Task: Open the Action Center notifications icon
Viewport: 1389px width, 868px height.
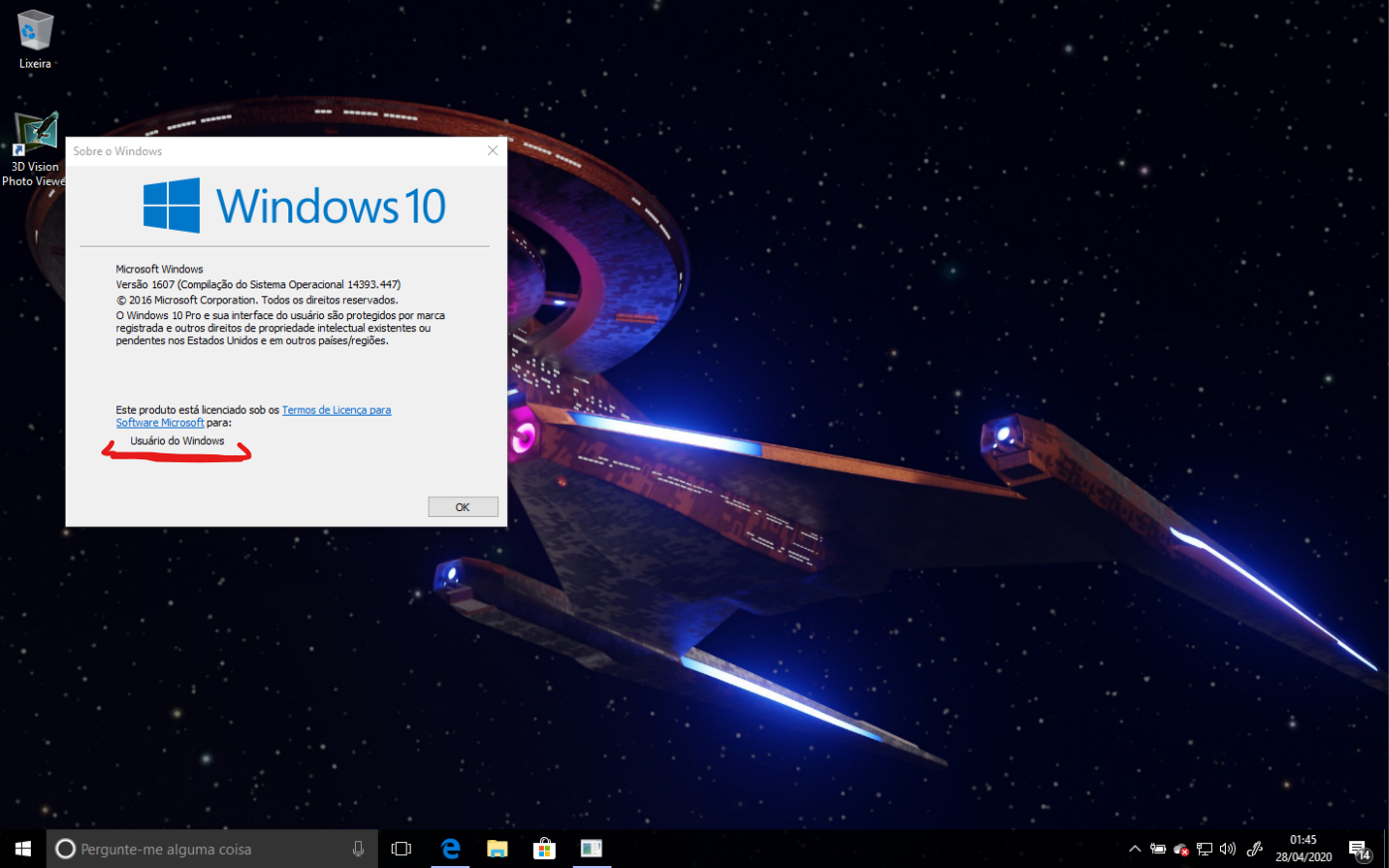Action: (x=1359, y=849)
